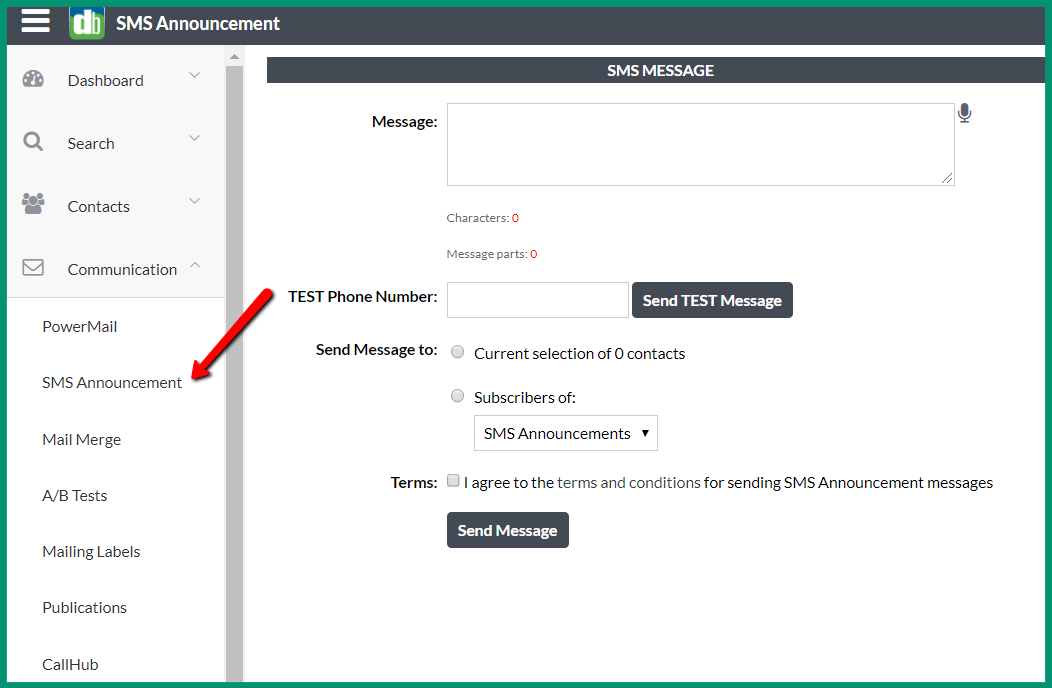
Task: Open CallHub menu item
Action: 70,665
